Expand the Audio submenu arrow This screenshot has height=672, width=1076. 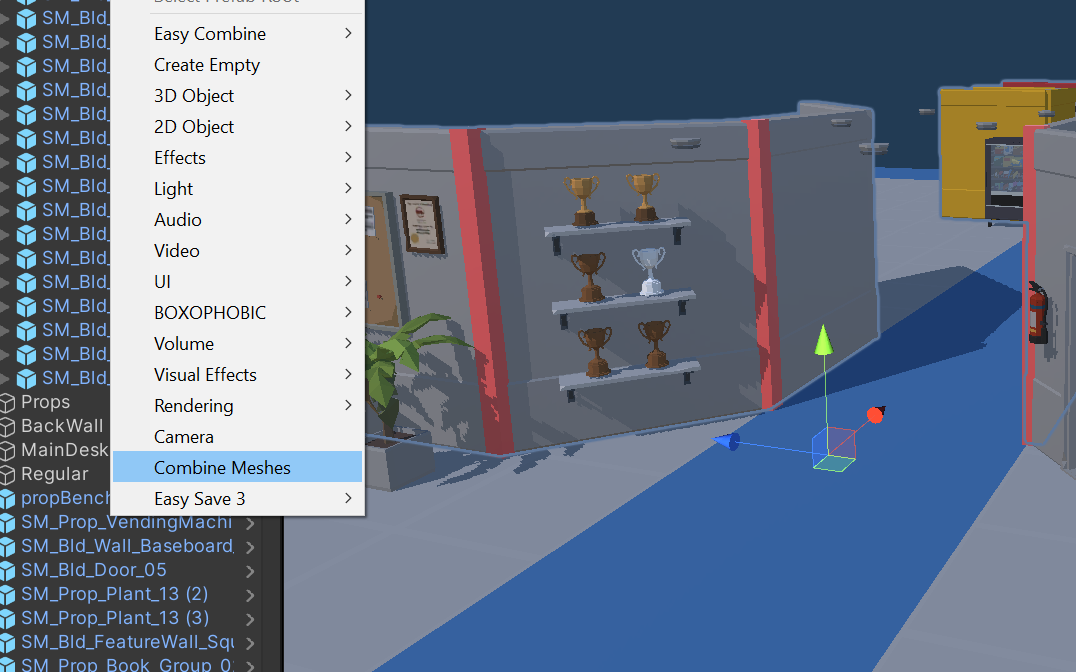(x=349, y=219)
